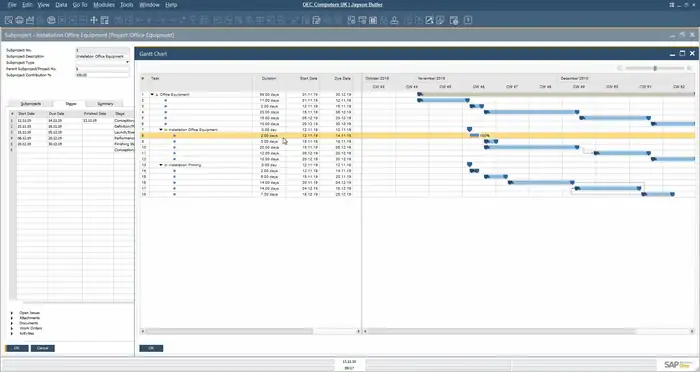Viewport: 700px width, 372px height.
Task: Open the Tools menu
Action: coord(127,4)
